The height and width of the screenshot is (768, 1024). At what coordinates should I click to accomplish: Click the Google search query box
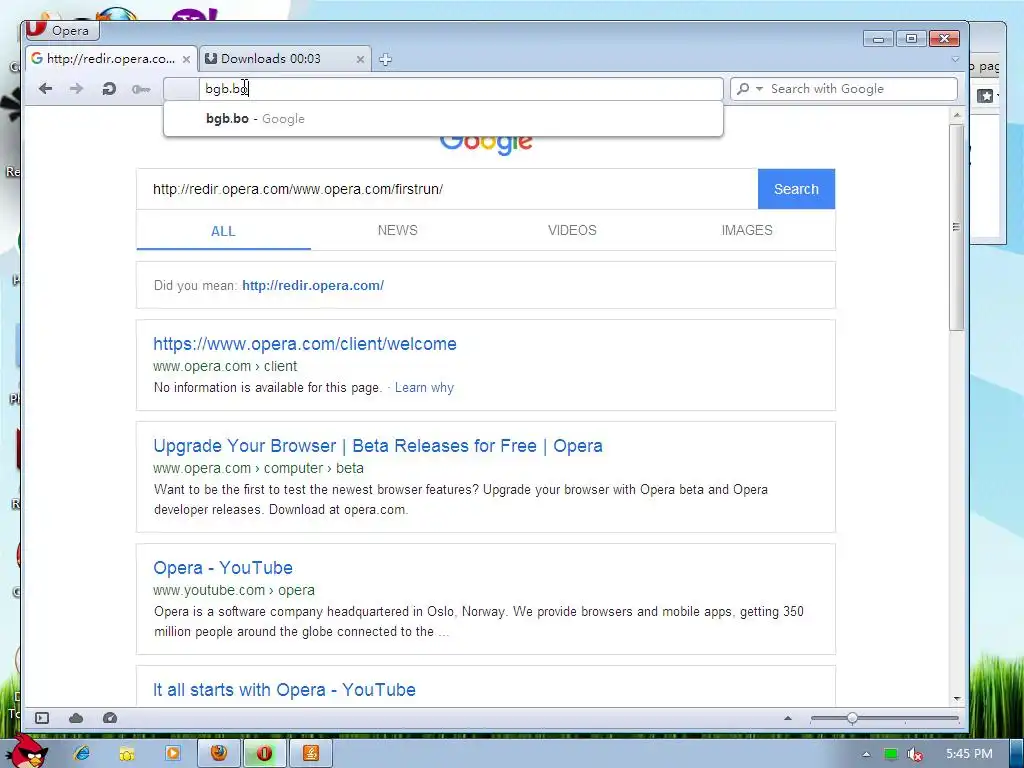[x=447, y=189]
